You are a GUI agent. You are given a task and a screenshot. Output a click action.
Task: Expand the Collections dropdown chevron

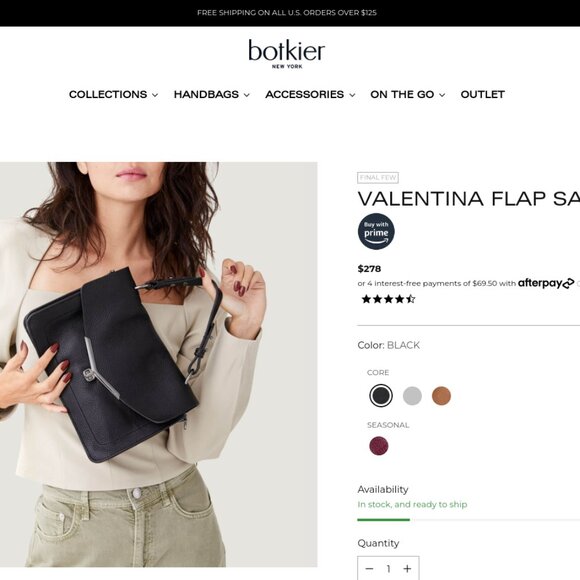tap(155, 95)
